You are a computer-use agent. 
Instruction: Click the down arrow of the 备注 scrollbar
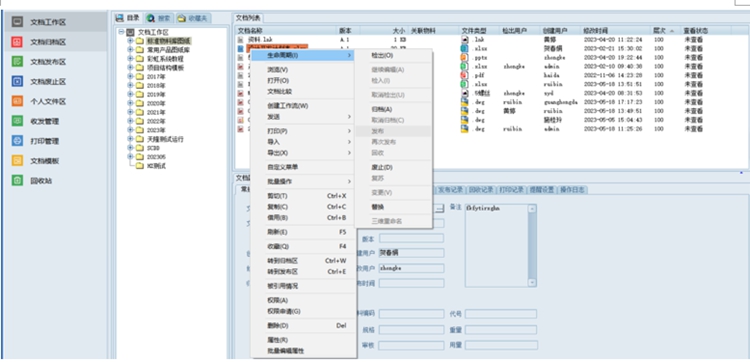[x=532, y=283]
